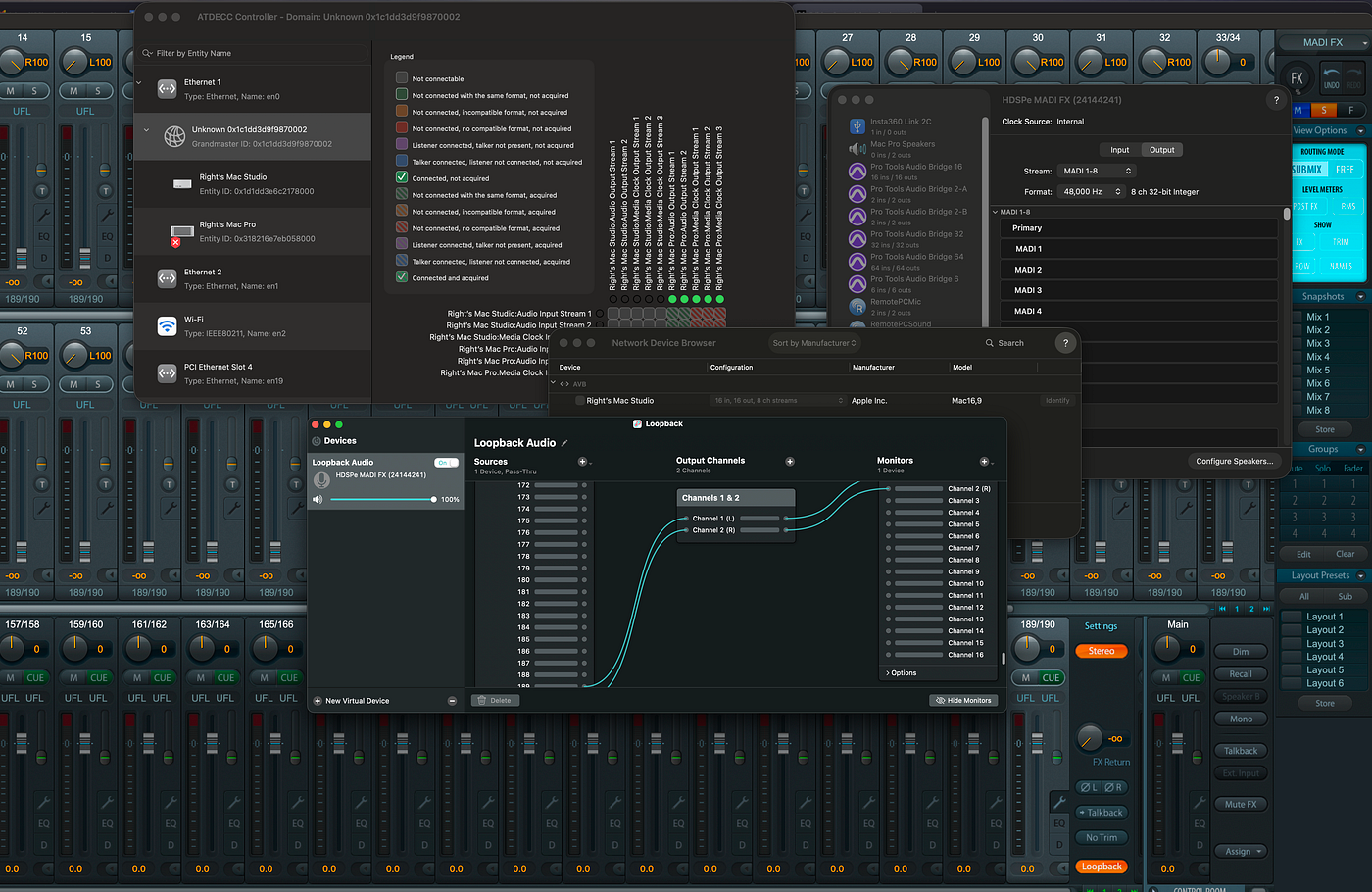The image size is (1372, 892).
Task: Toggle the Loopback Audio device On switch
Action: point(446,463)
